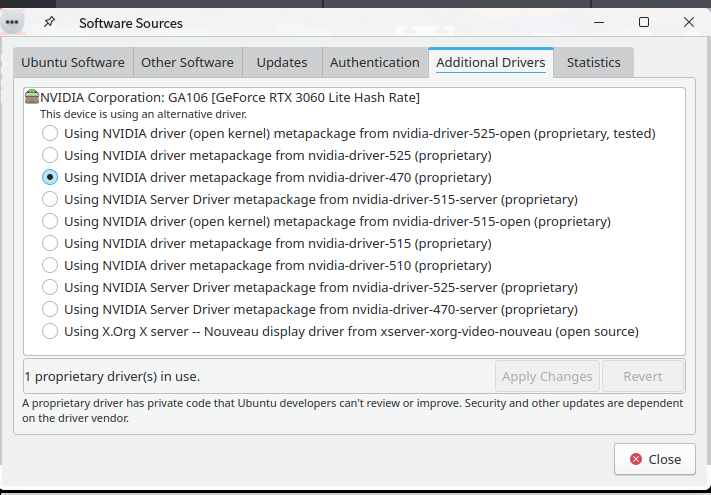Viewport: 711px width, 495px height.
Task: Select nvidia-driver-525-open (proprietary, tested) radio option
Action: [50, 133]
